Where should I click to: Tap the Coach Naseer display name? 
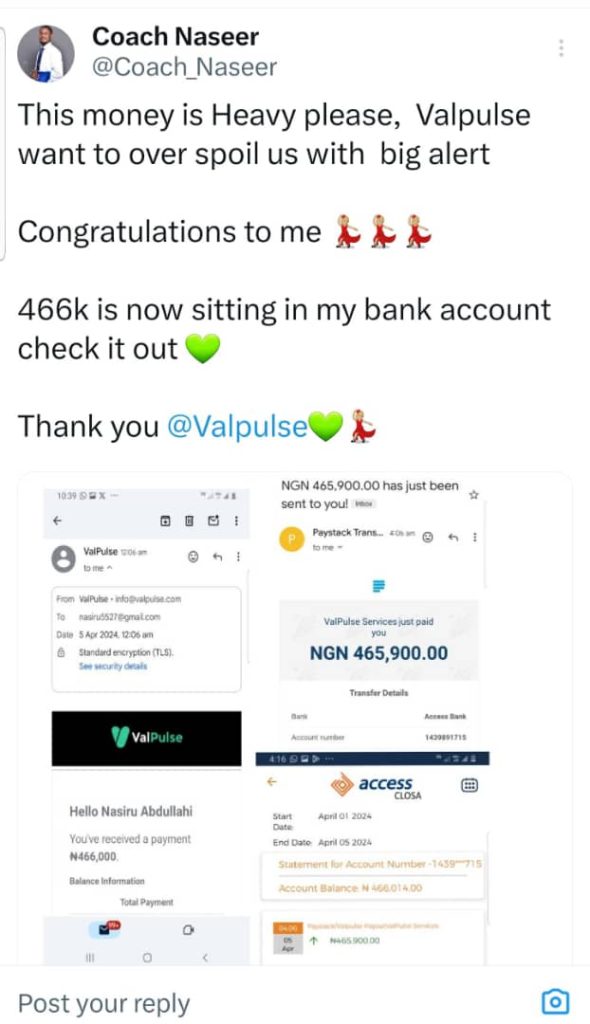pos(175,37)
